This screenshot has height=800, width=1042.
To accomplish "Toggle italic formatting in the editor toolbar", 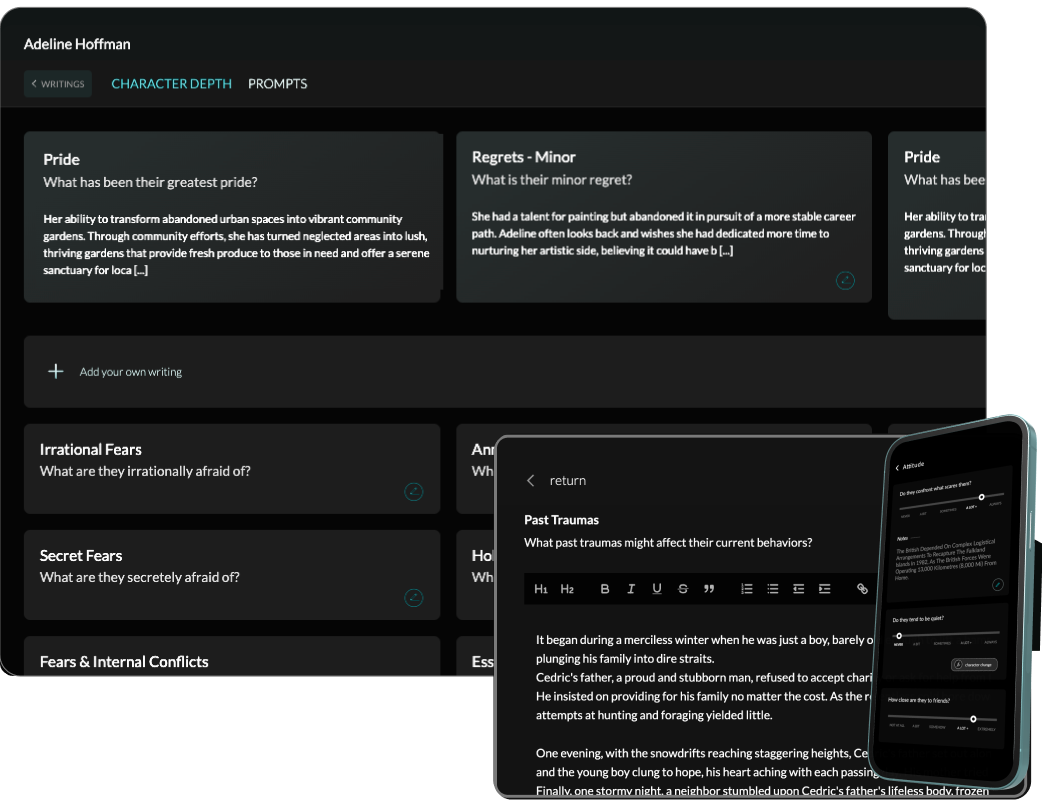I will 631,589.
